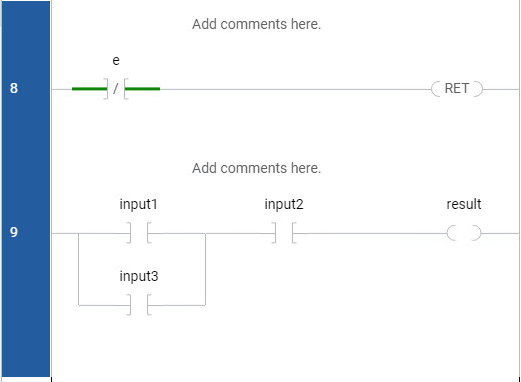Click the result variable label
This screenshot has height=382, width=521.
(x=464, y=204)
